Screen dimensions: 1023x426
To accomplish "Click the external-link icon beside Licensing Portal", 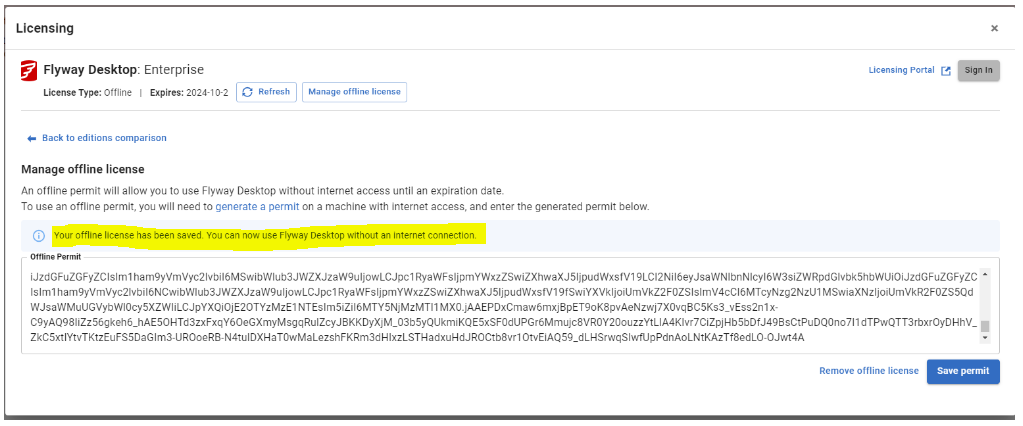I will (x=945, y=70).
